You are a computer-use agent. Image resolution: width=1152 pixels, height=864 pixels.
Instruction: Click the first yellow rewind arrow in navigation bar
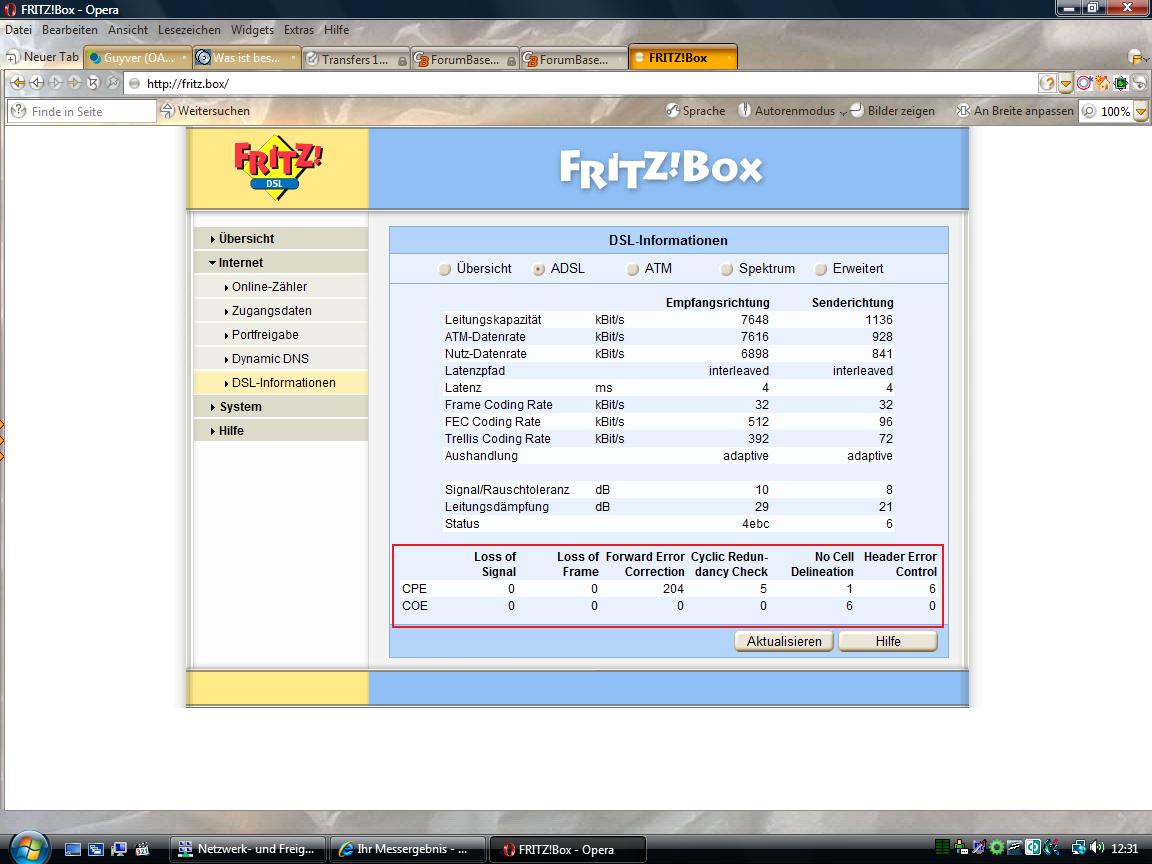18,83
